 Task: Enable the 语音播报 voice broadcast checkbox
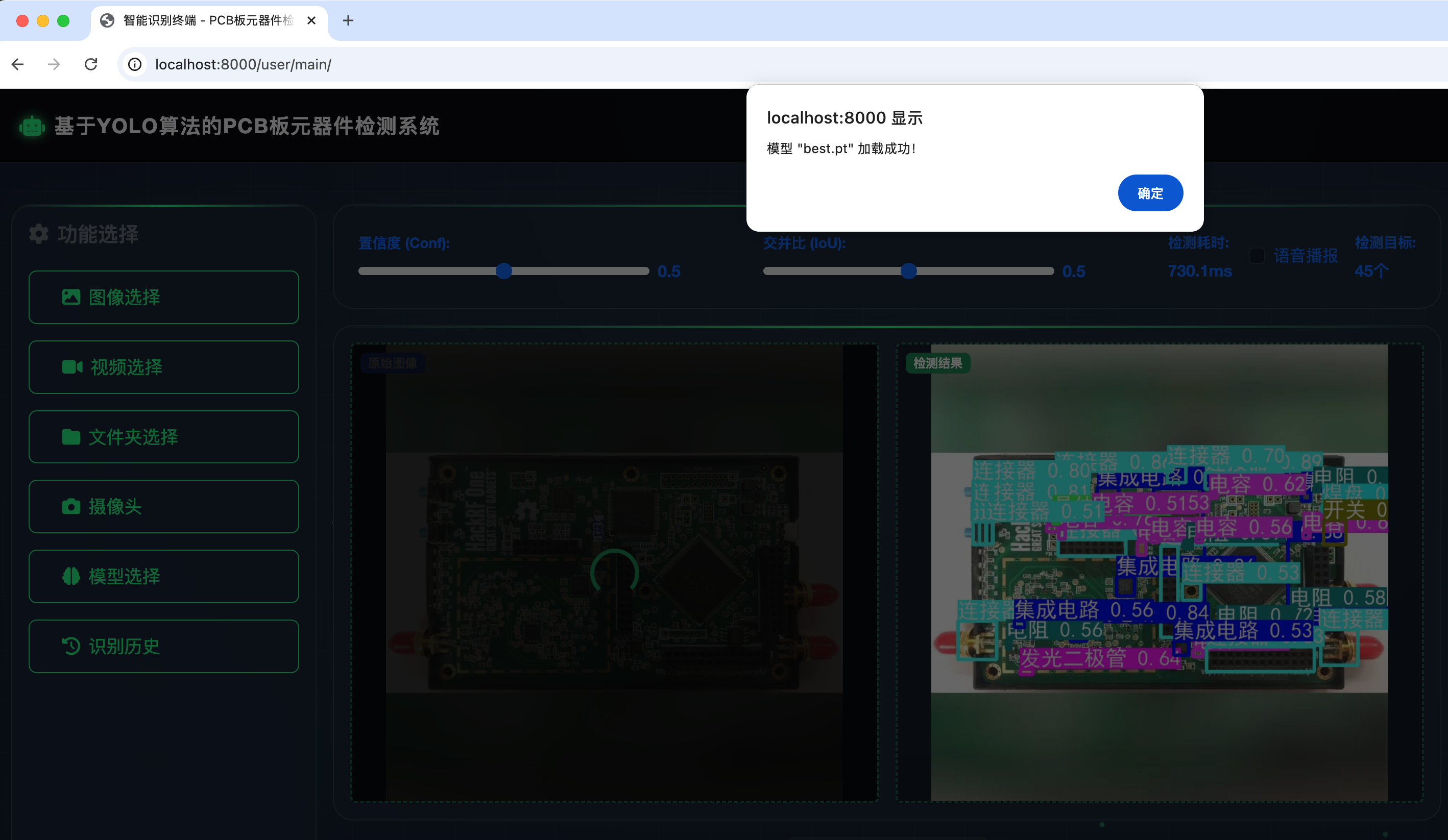[1257, 256]
